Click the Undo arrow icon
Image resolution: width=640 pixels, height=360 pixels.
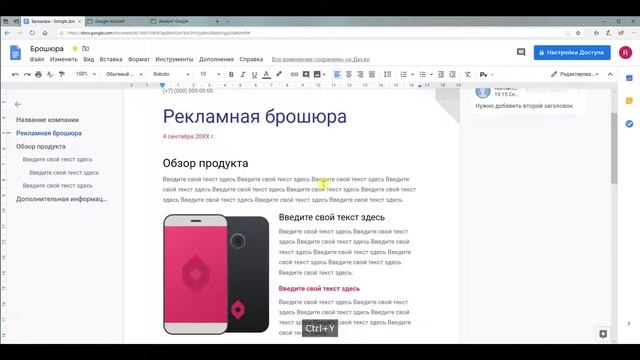pyautogui.click(x=15, y=74)
